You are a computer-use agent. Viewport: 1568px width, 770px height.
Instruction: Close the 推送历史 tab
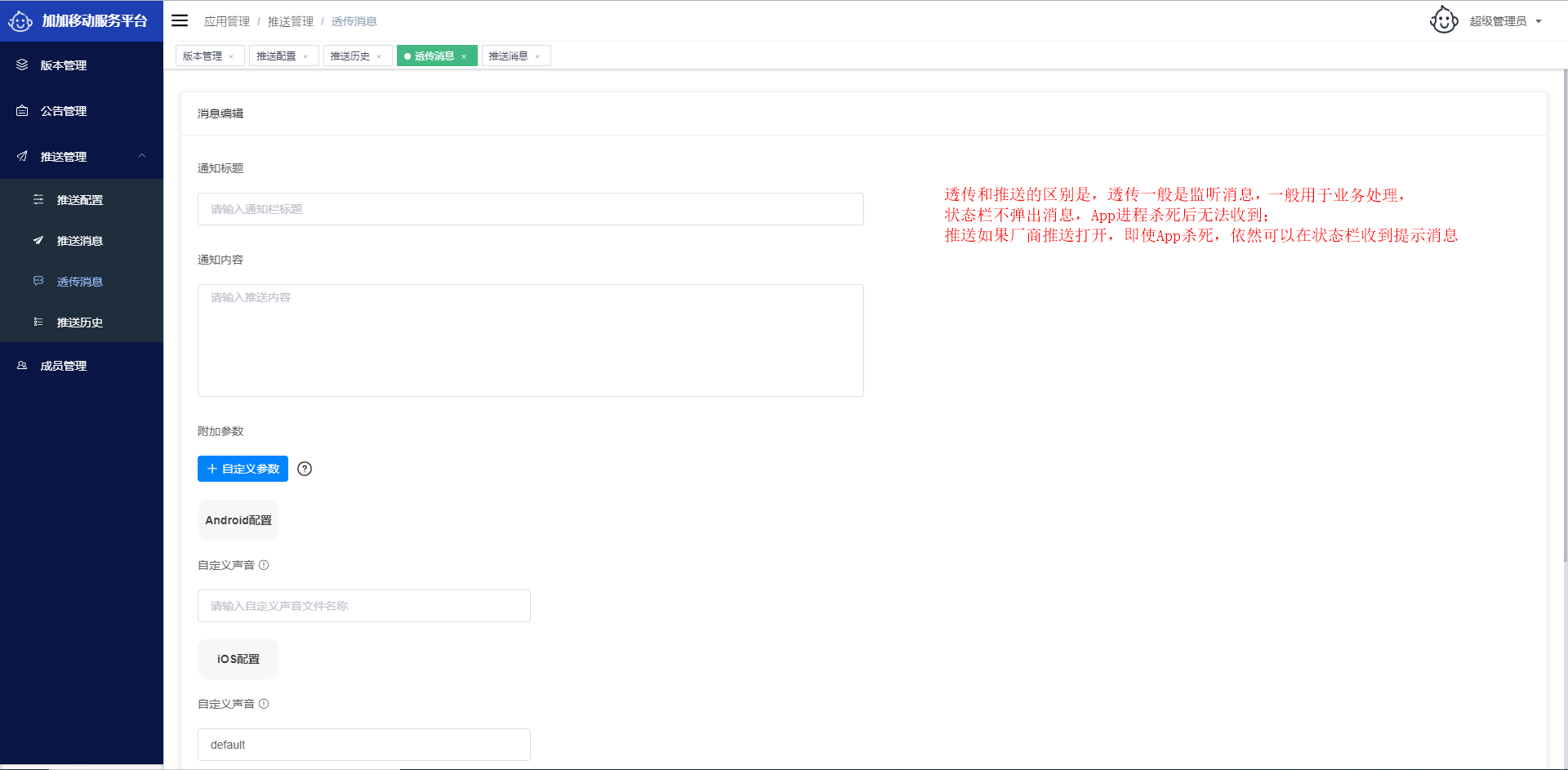tap(379, 56)
